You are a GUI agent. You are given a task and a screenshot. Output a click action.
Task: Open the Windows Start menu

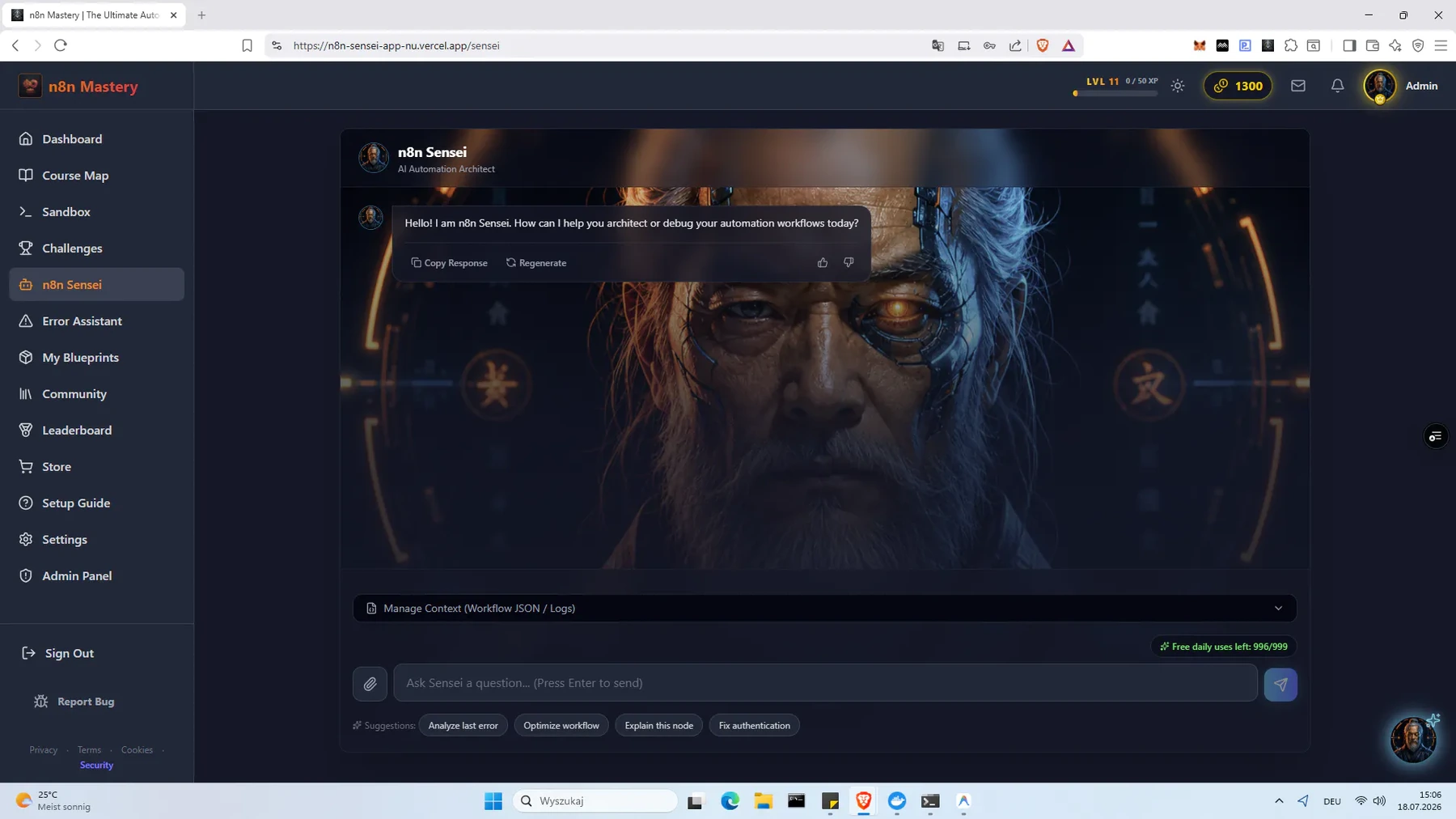pyautogui.click(x=493, y=801)
